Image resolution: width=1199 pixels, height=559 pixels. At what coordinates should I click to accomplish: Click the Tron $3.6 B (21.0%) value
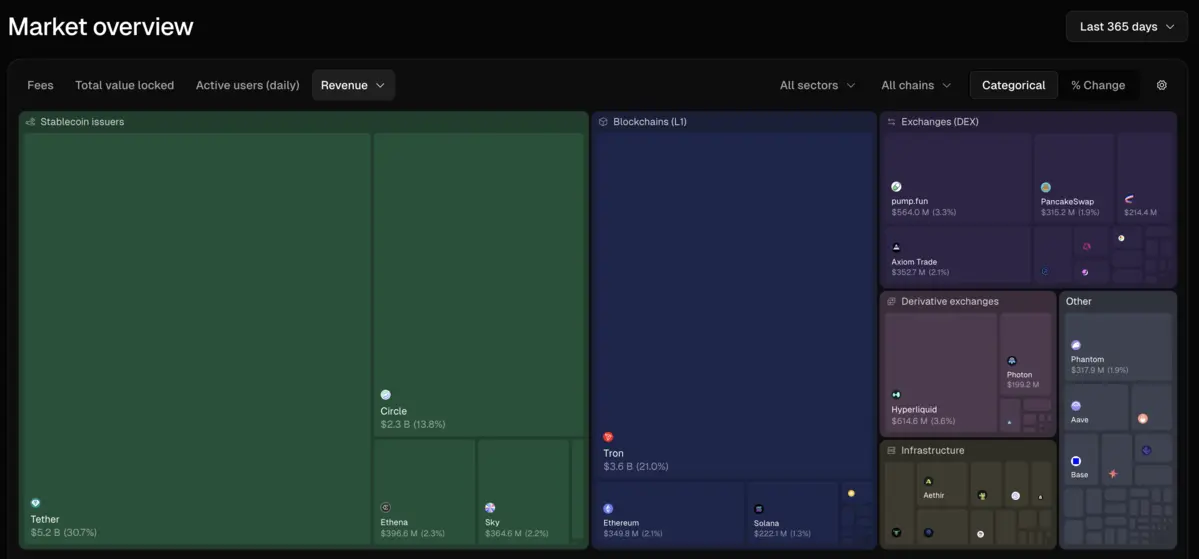pos(635,466)
